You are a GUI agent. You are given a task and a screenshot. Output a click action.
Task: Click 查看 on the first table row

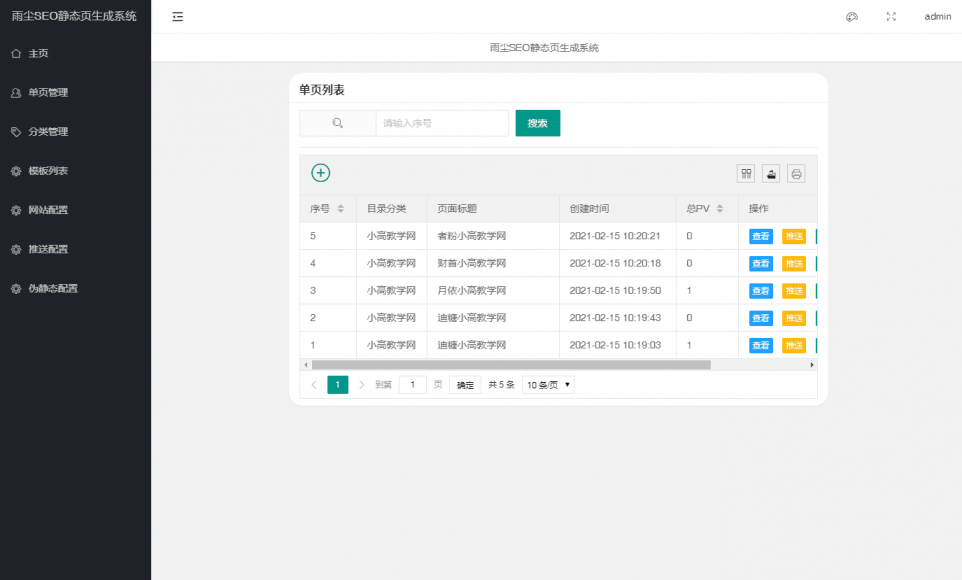[x=760, y=236]
